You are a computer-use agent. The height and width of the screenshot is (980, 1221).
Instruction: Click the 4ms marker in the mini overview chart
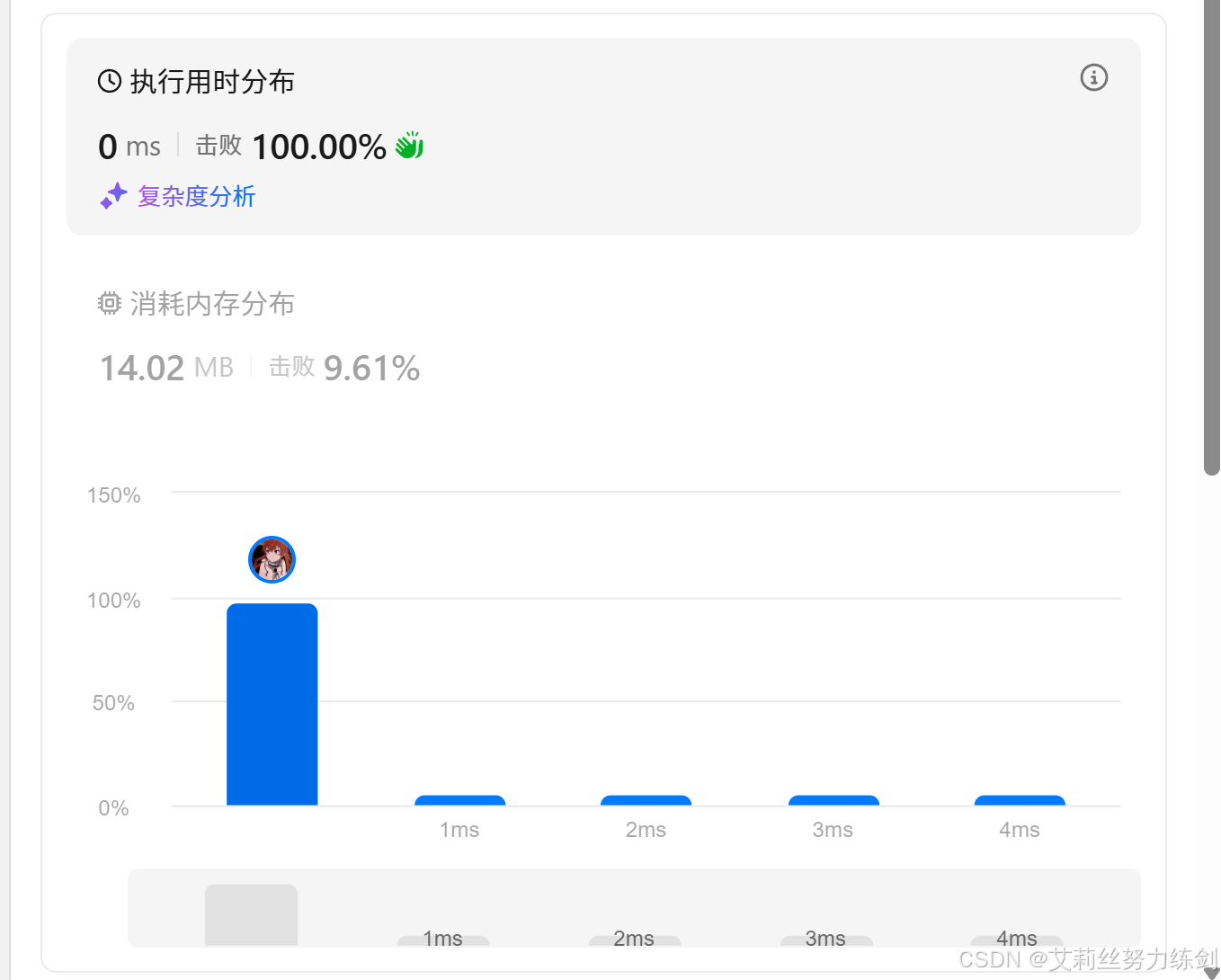click(x=1017, y=939)
